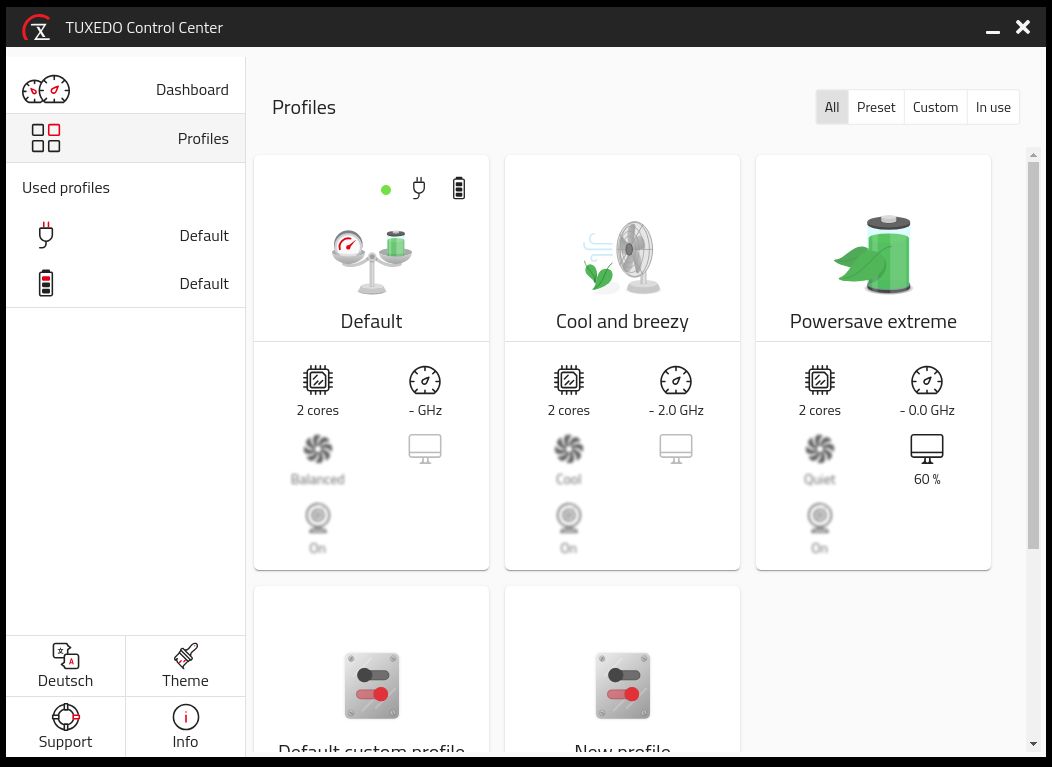Click the battery icon under Used profiles
The height and width of the screenshot is (767, 1052).
(x=45, y=284)
